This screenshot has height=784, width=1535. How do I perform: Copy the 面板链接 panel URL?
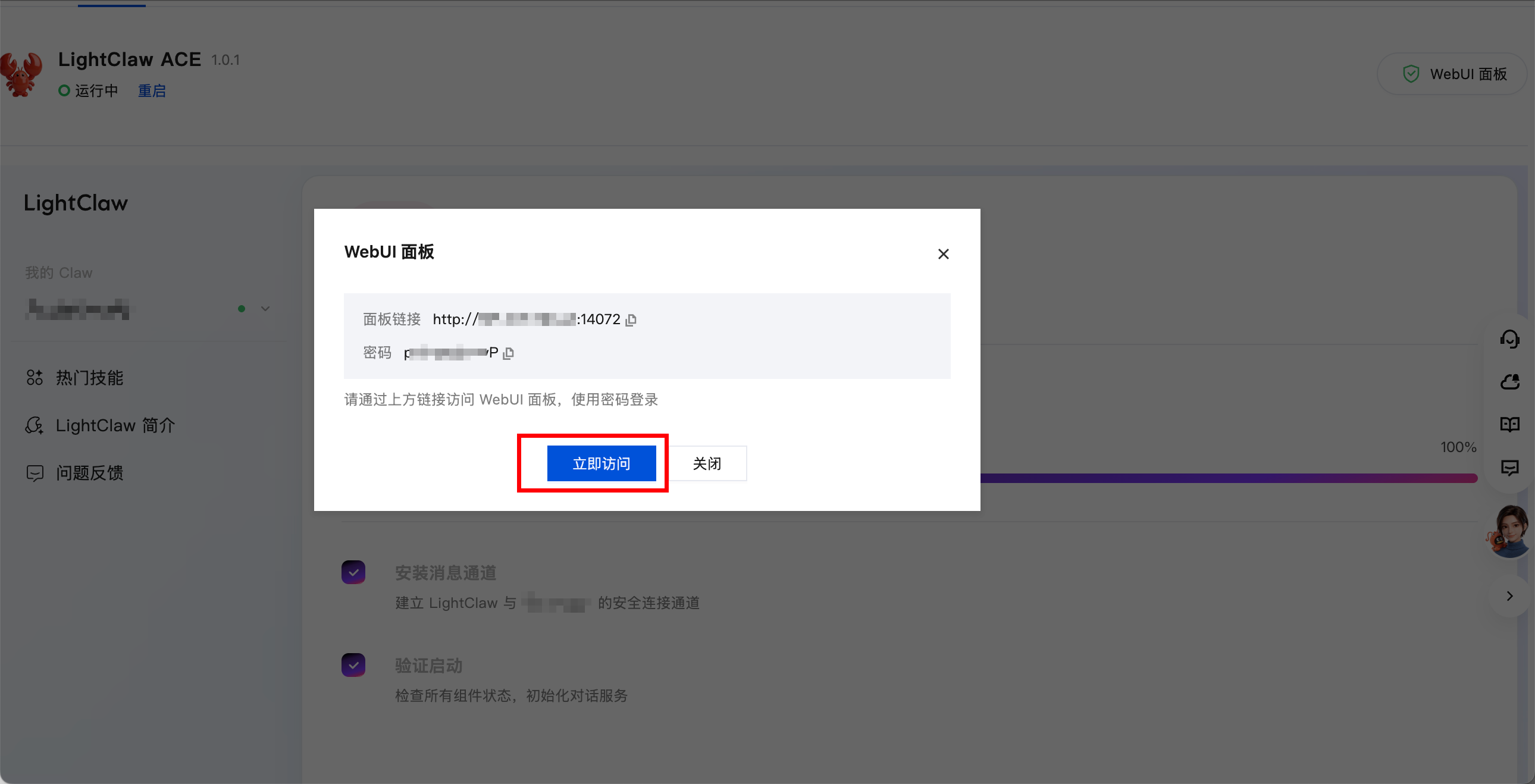(632, 319)
